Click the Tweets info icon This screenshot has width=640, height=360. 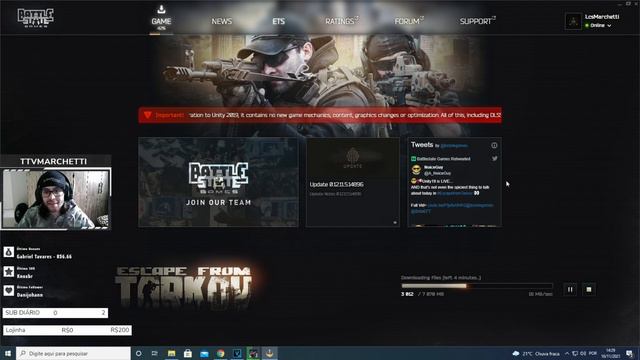tap(494, 145)
